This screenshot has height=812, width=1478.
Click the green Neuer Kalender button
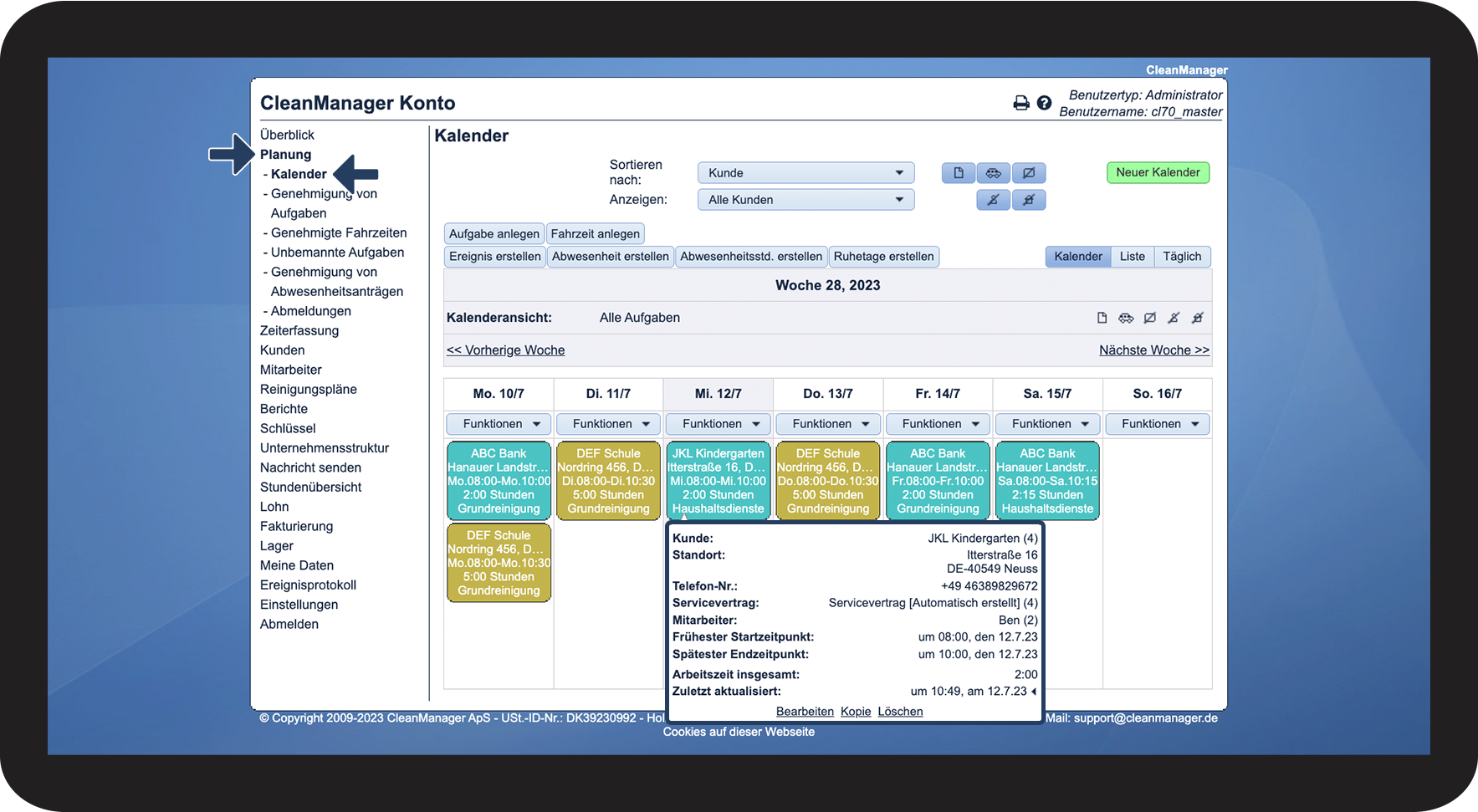point(1158,172)
